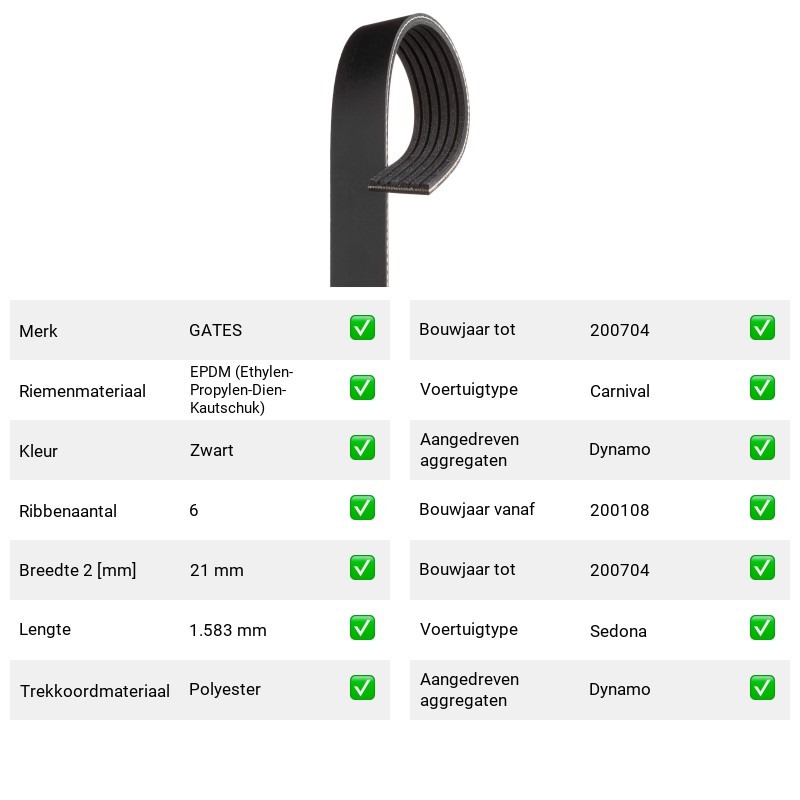Click the ribbed belt product image
800x800 pixels.
(x=399, y=149)
